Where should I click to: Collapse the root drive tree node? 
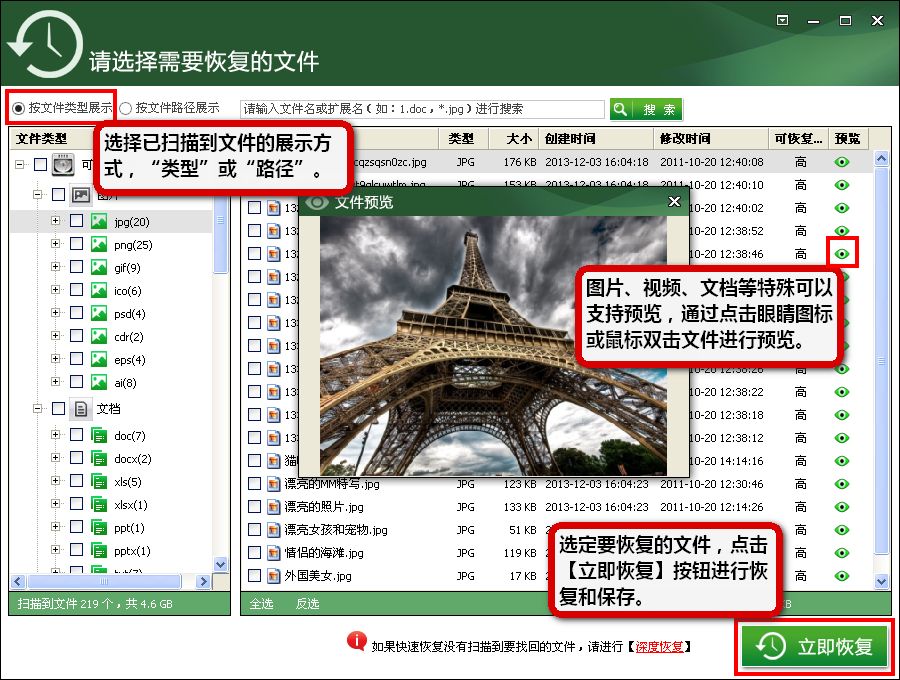click(x=20, y=165)
